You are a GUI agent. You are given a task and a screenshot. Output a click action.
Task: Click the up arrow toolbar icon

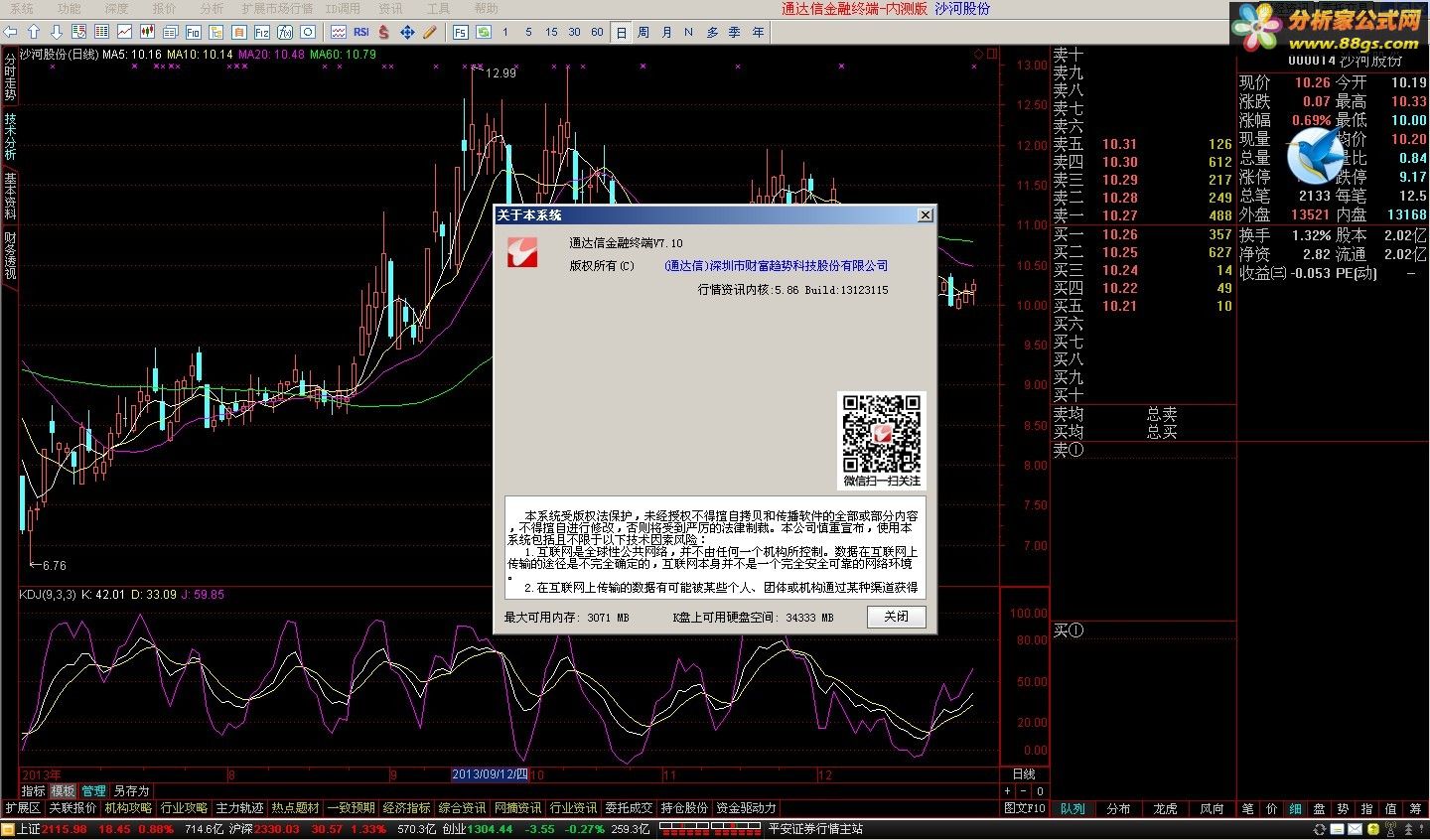(33, 32)
